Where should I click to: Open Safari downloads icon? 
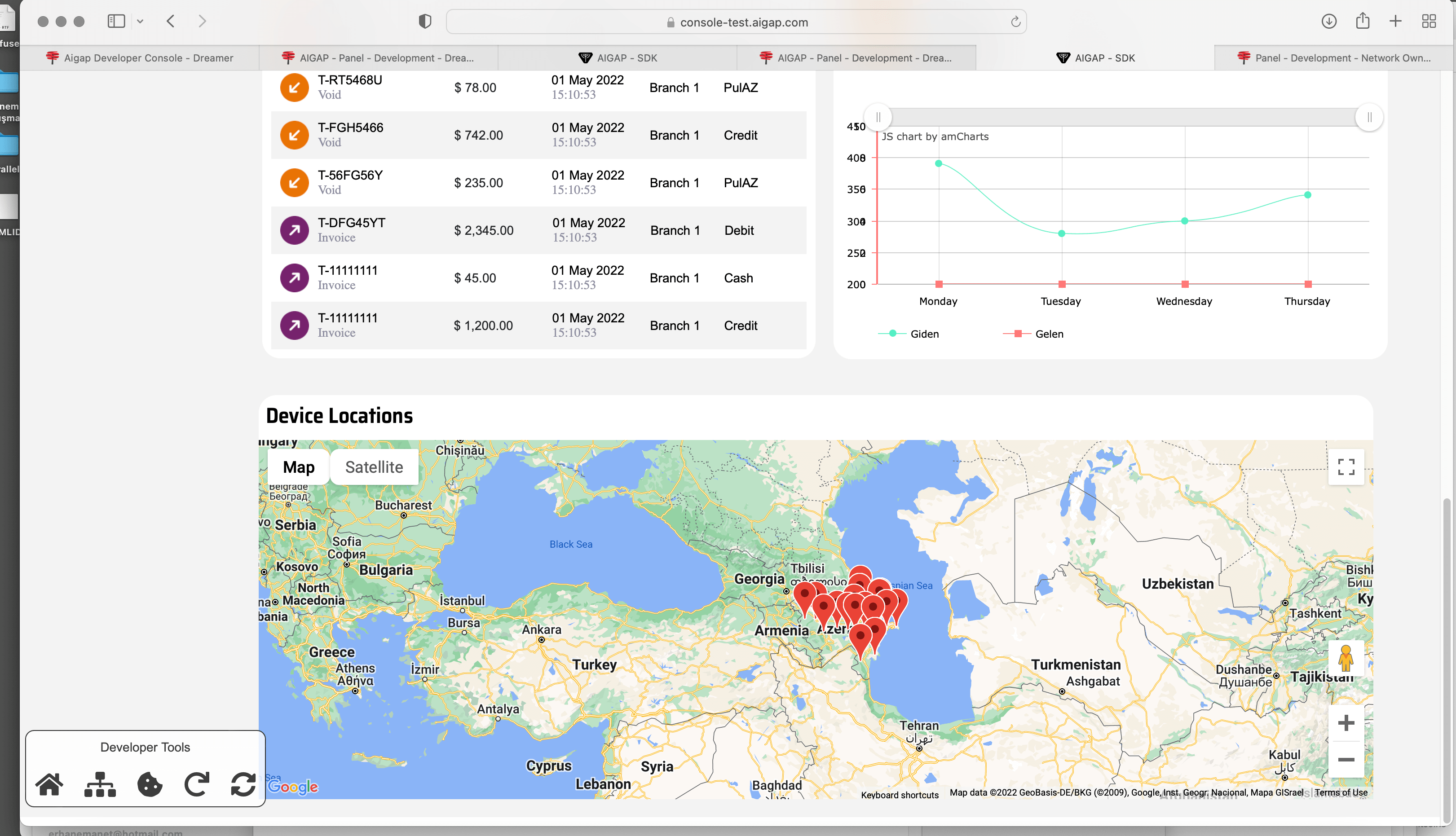[x=1328, y=21]
